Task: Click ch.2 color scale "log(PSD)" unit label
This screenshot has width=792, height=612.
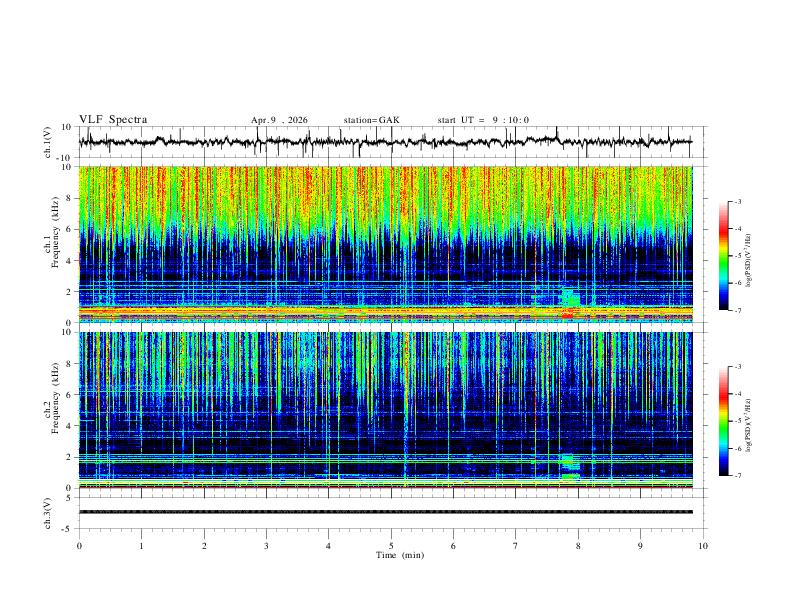Action: coord(749,425)
